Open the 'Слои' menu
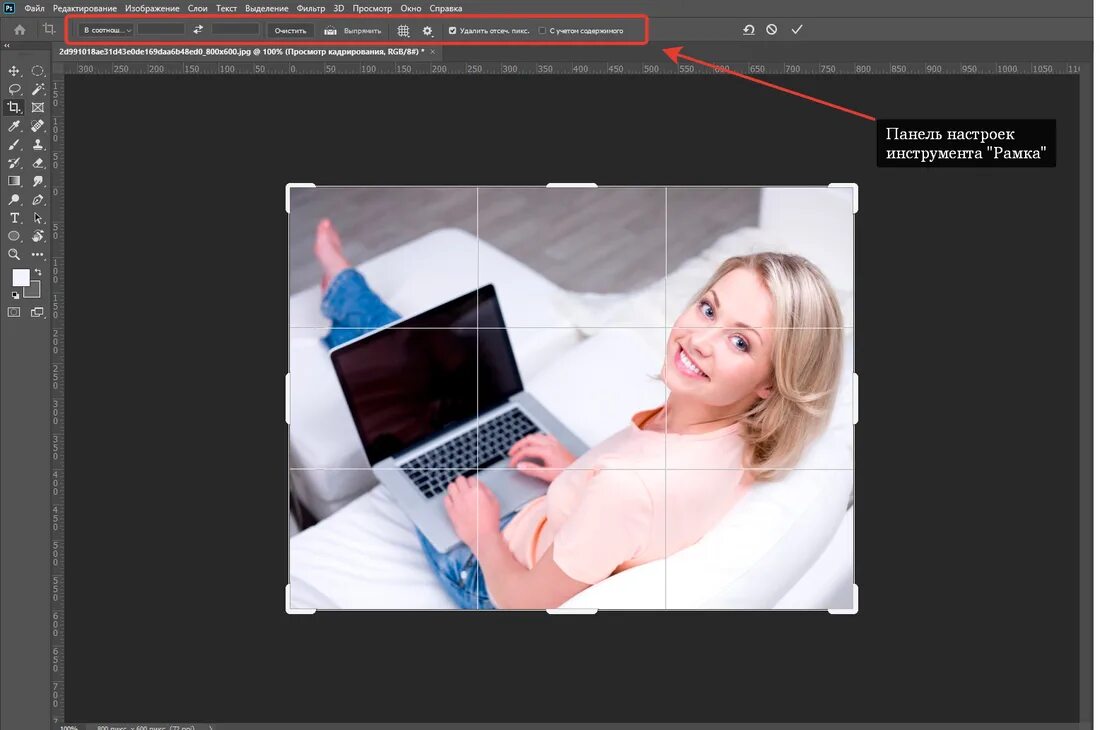 click(197, 8)
